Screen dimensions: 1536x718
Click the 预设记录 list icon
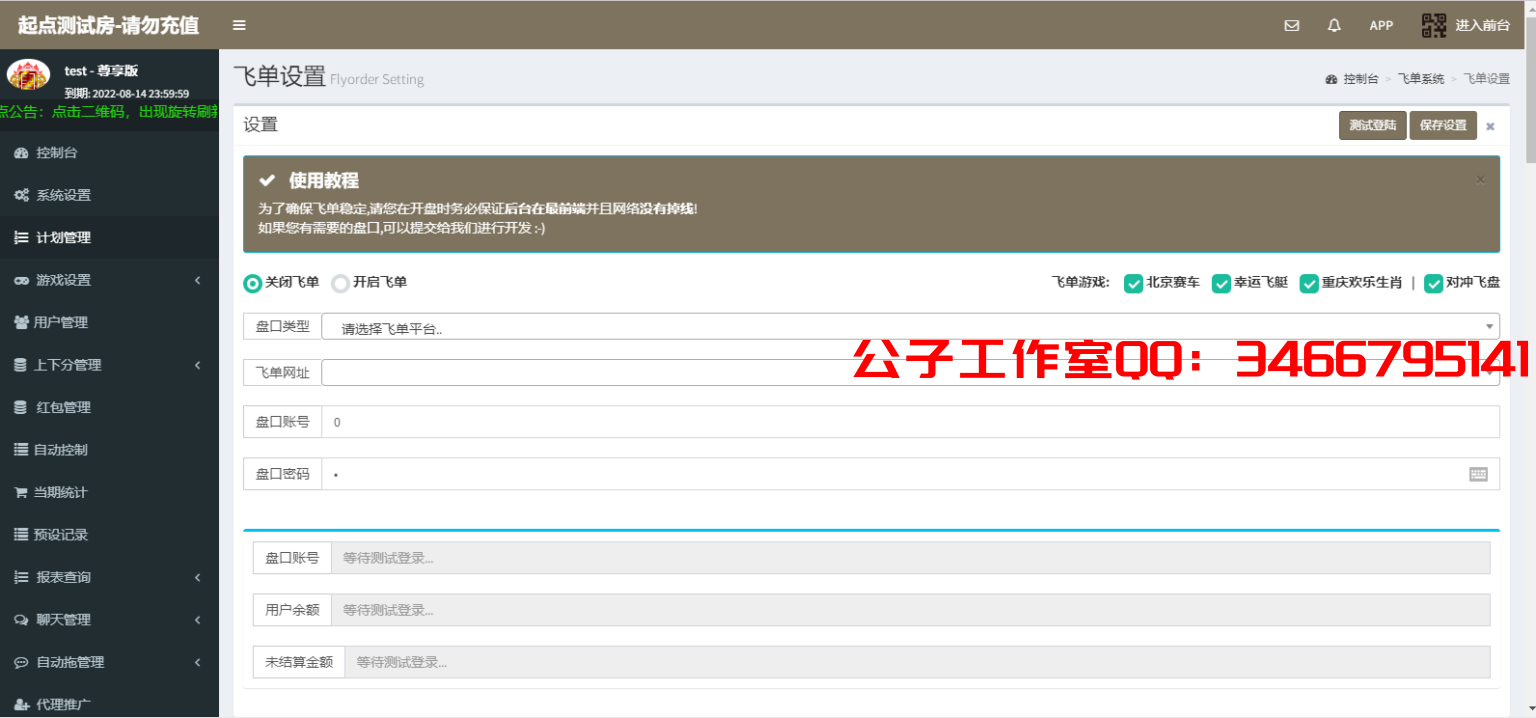(x=21, y=535)
